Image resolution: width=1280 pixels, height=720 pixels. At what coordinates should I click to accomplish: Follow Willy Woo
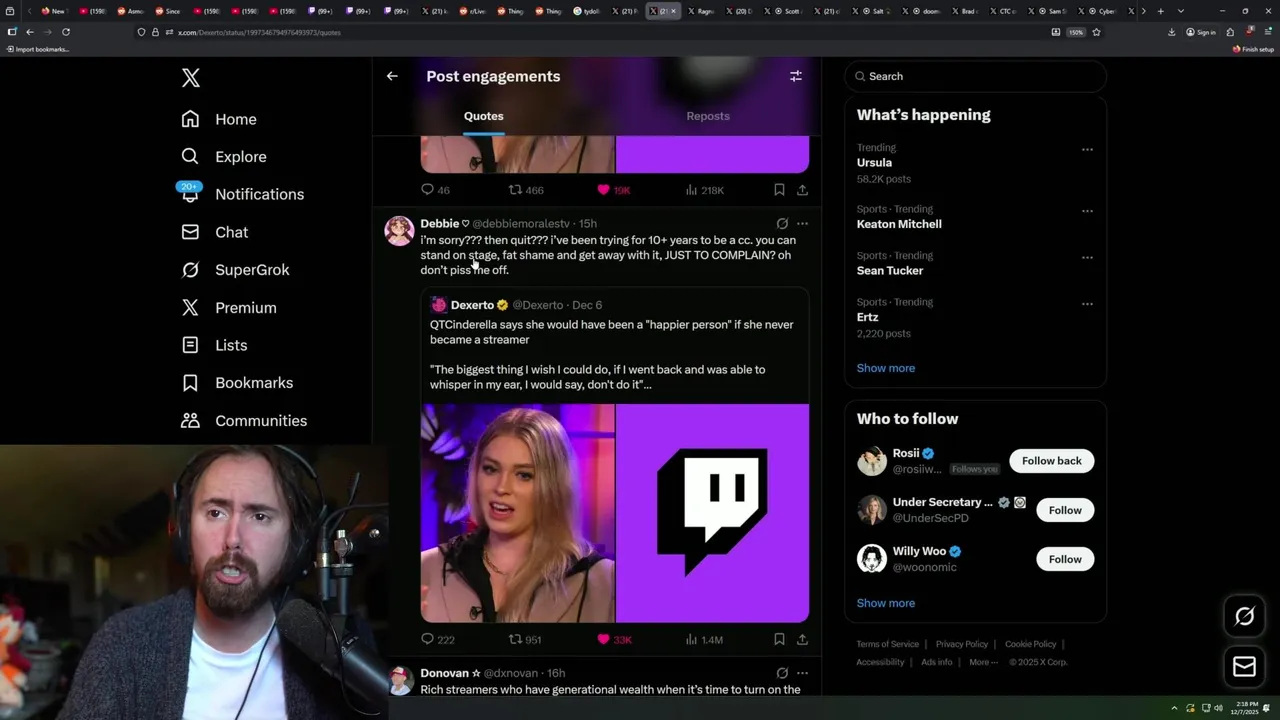1065,559
